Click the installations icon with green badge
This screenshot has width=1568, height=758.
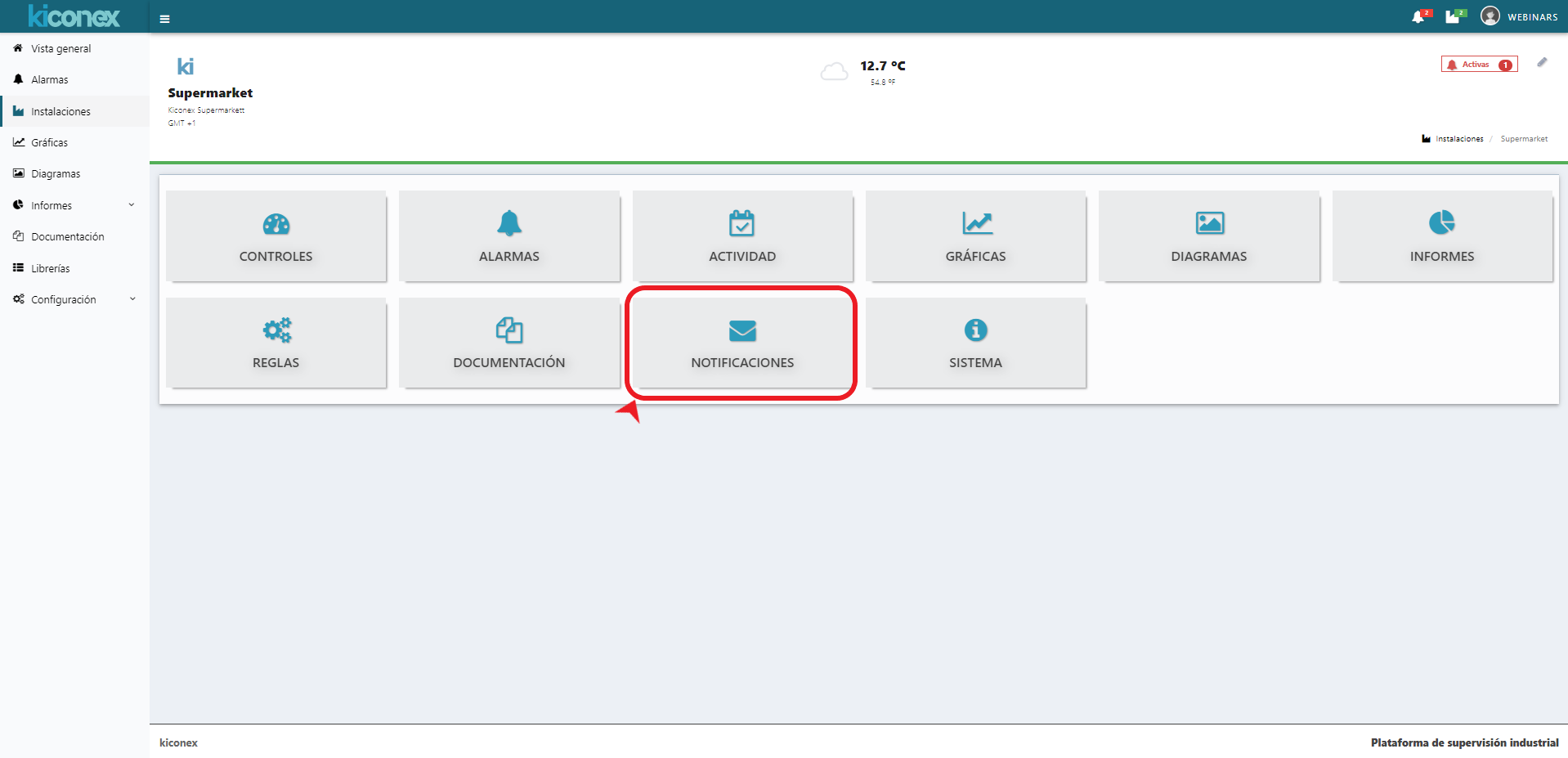[1453, 17]
